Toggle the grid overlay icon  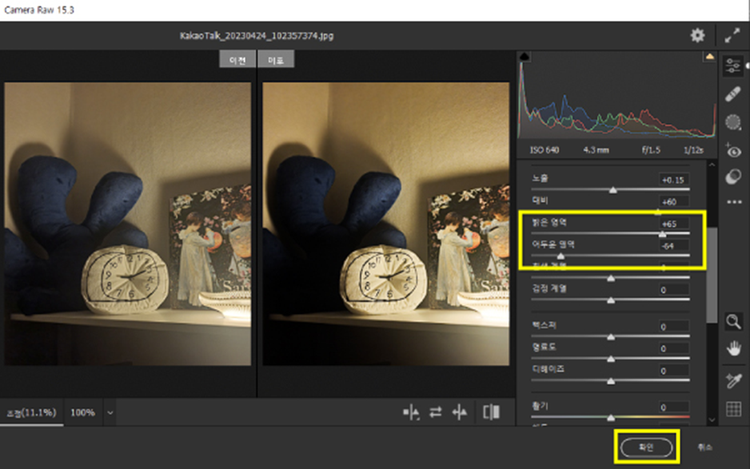point(734,409)
